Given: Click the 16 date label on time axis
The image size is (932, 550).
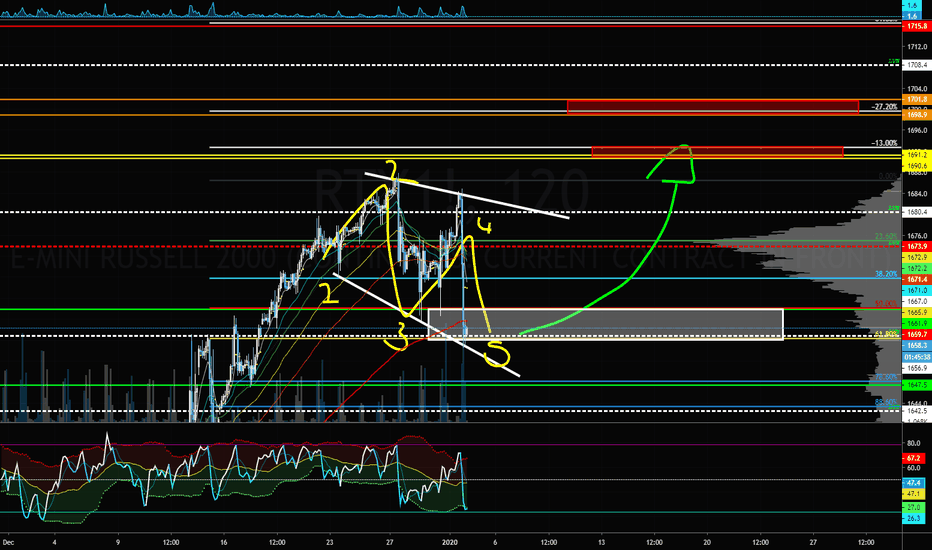Looking at the screenshot, I should 223,542.
